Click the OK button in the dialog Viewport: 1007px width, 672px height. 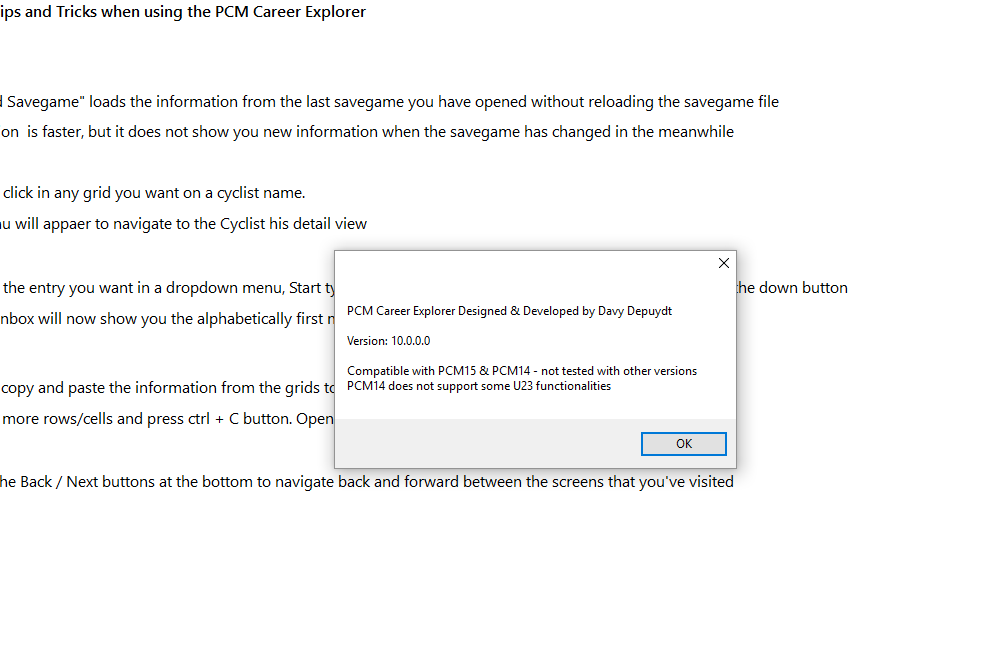pyautogui.click(x=684, y=444)
